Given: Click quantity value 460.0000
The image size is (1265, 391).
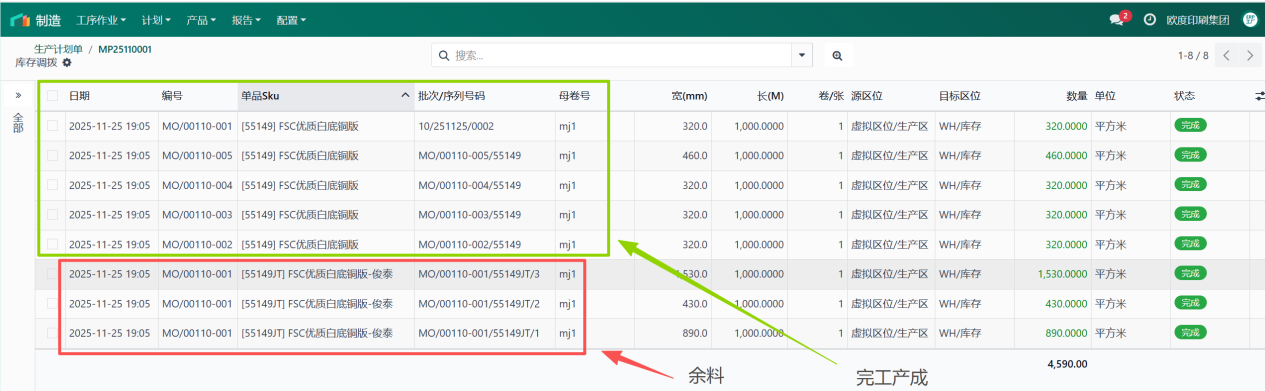Looking at the screenshot, I should tap(1066, 156).
